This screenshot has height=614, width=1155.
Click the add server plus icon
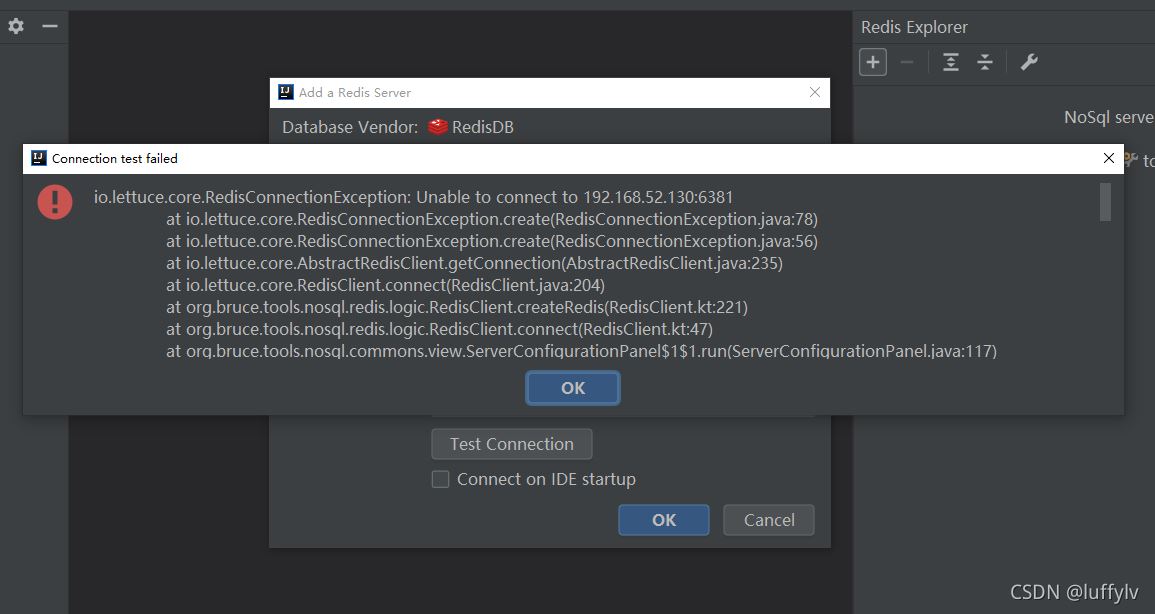click(873, 62)
